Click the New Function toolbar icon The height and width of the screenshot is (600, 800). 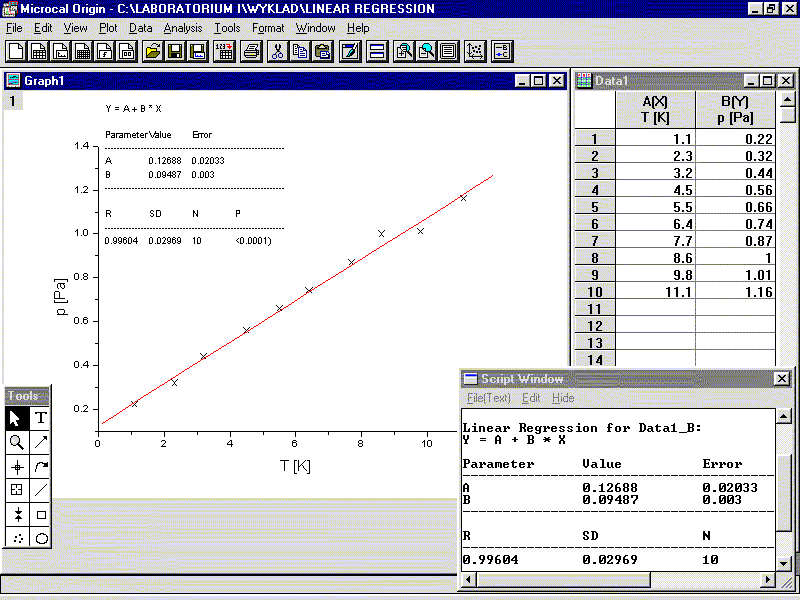point(105,52)
